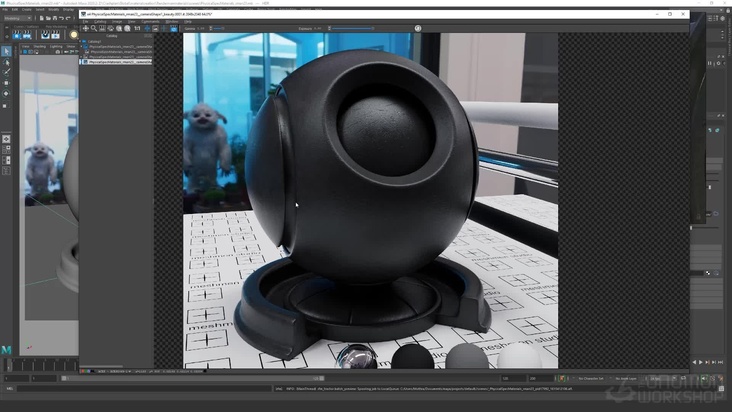Image resolution: width=732 pixels, height=412 pixels.
Task: Open the Modeling menu set dropdown
Action: click(x=18, y=18)
